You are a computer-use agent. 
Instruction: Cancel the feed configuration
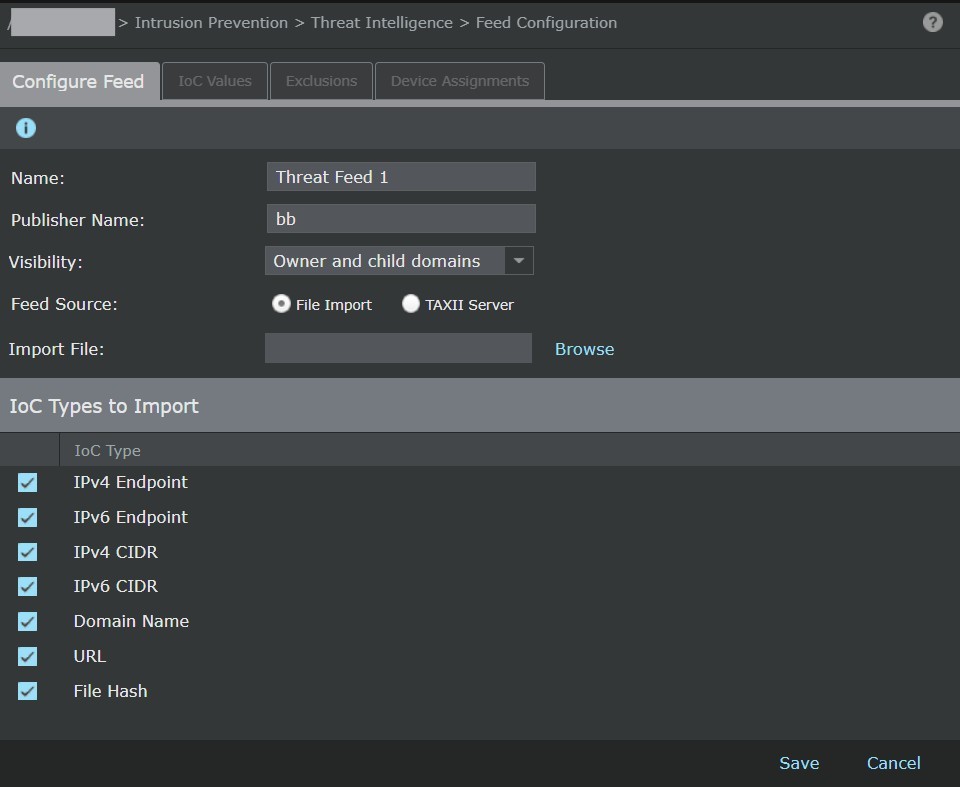(x=894, y=763)
